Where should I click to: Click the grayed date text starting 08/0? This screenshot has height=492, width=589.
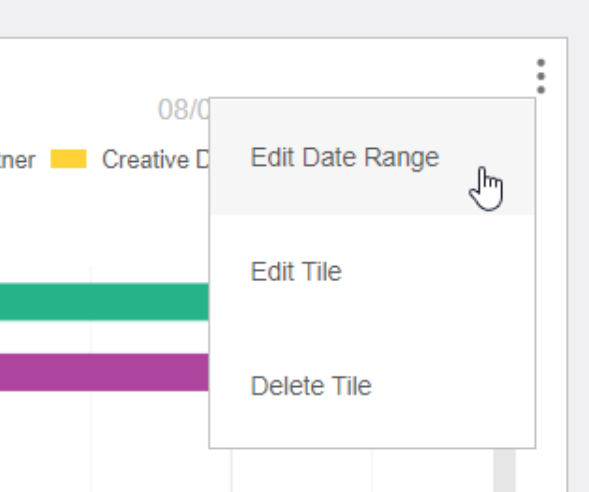[x=183, y=110]
